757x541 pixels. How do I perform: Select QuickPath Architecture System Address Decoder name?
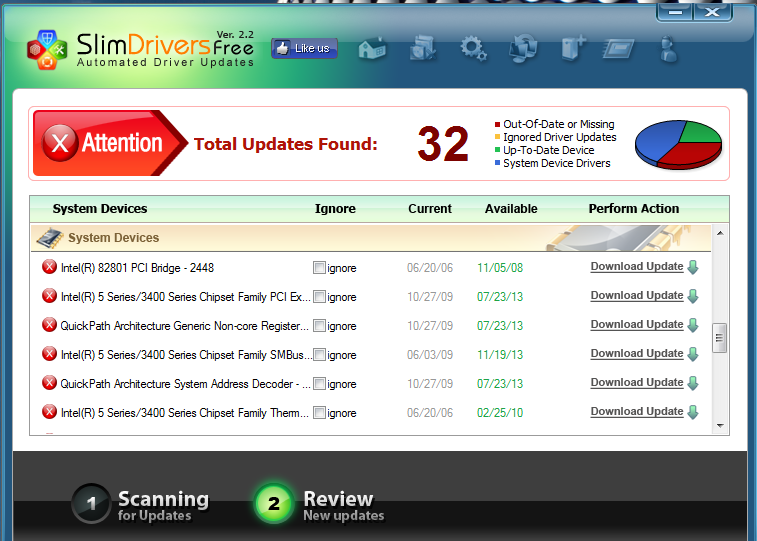[185, 384]
